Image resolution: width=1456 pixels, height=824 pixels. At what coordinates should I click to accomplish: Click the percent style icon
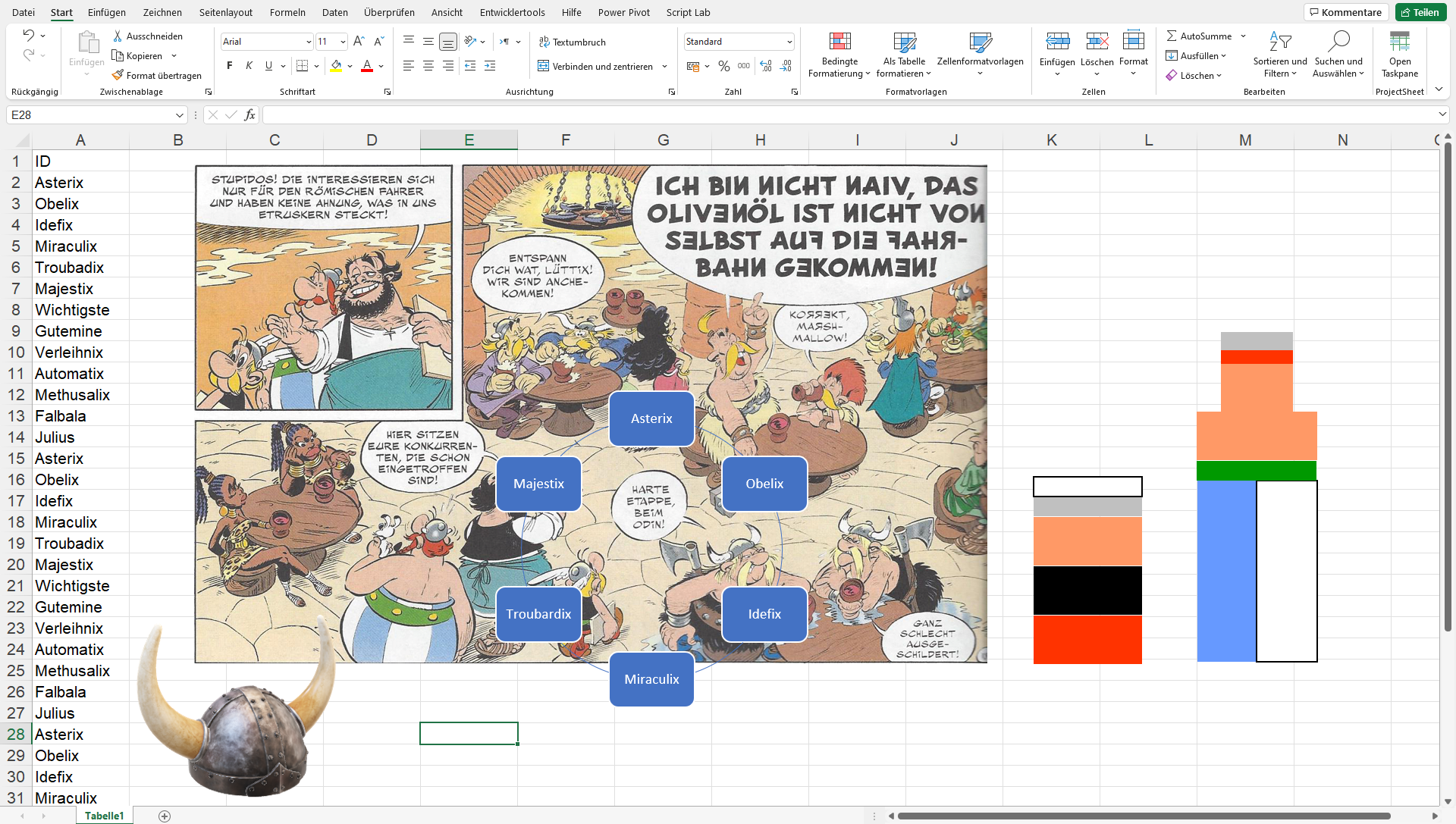click(724, 66)
